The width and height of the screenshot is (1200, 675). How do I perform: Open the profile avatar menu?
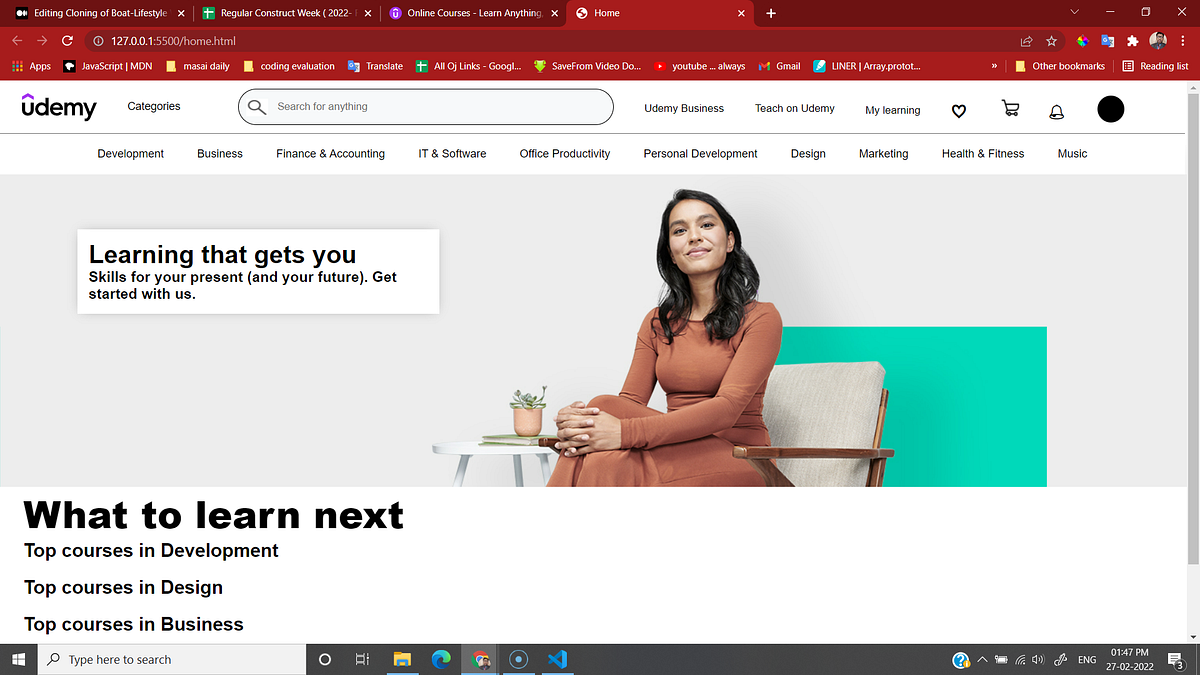tap(1110, 109)
